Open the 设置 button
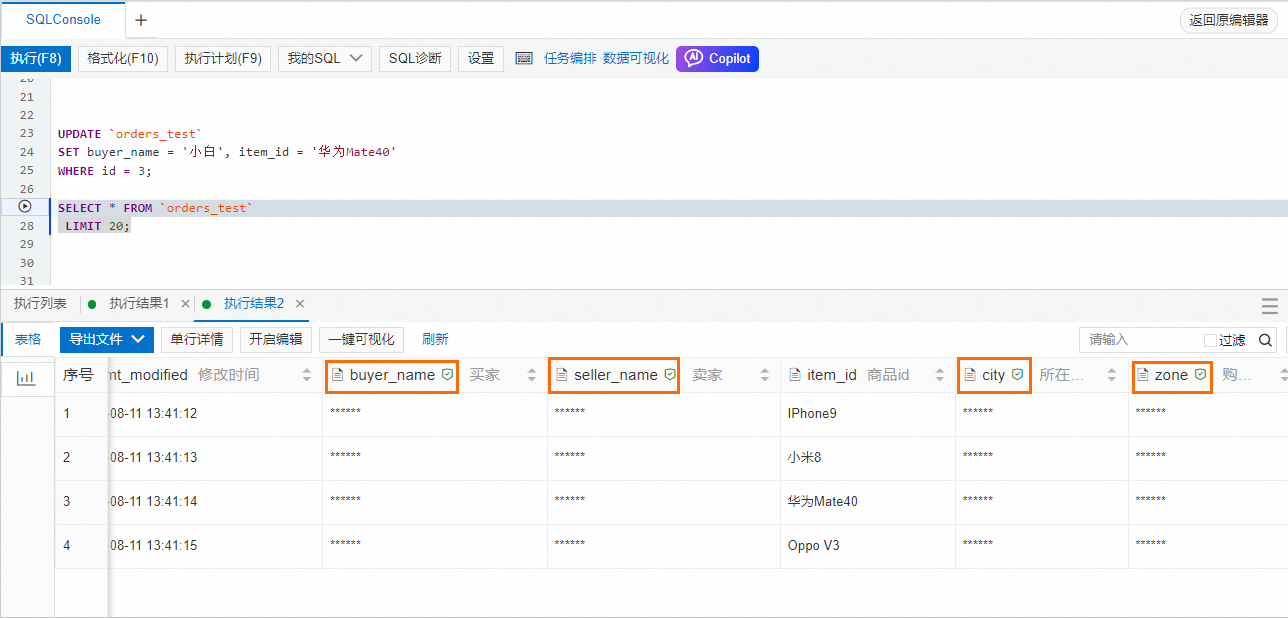Screen dimensions: 1288x618 pyautogui.click(x=481, y=59)
